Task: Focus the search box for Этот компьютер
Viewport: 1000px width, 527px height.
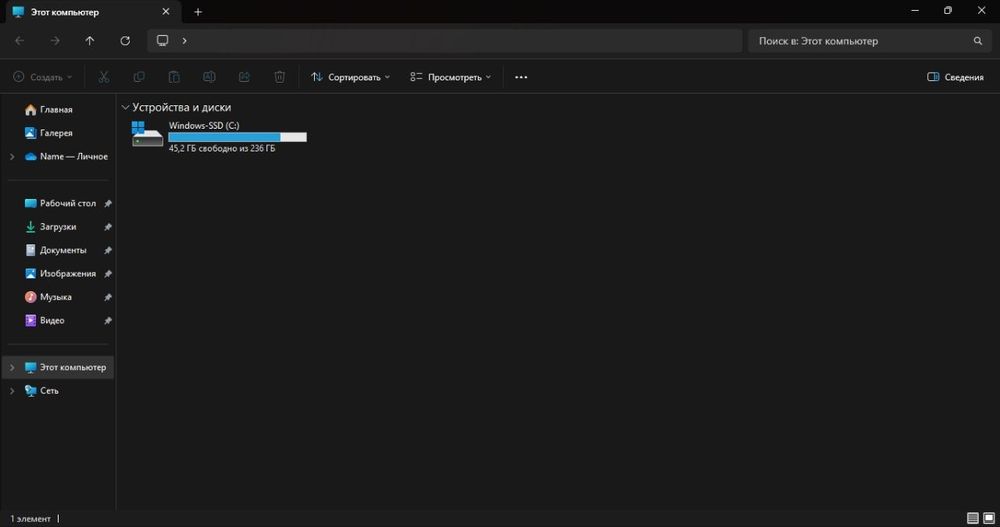Action: point(869,41)
